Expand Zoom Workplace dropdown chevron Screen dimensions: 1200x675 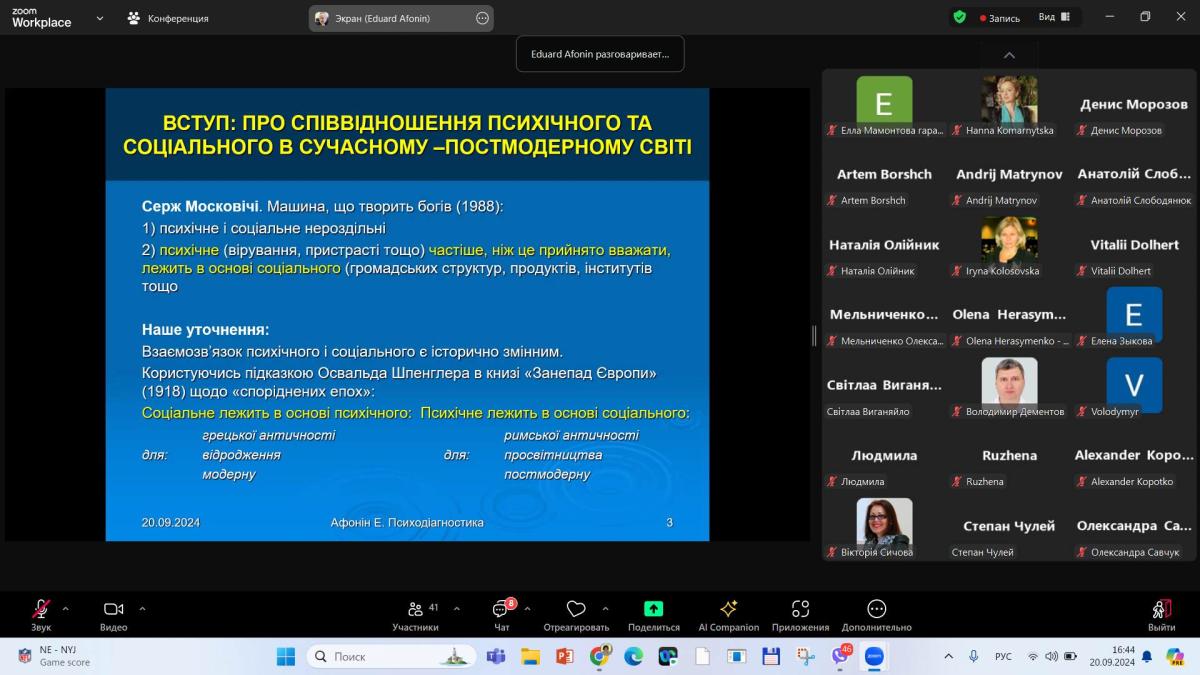point(99,18)
